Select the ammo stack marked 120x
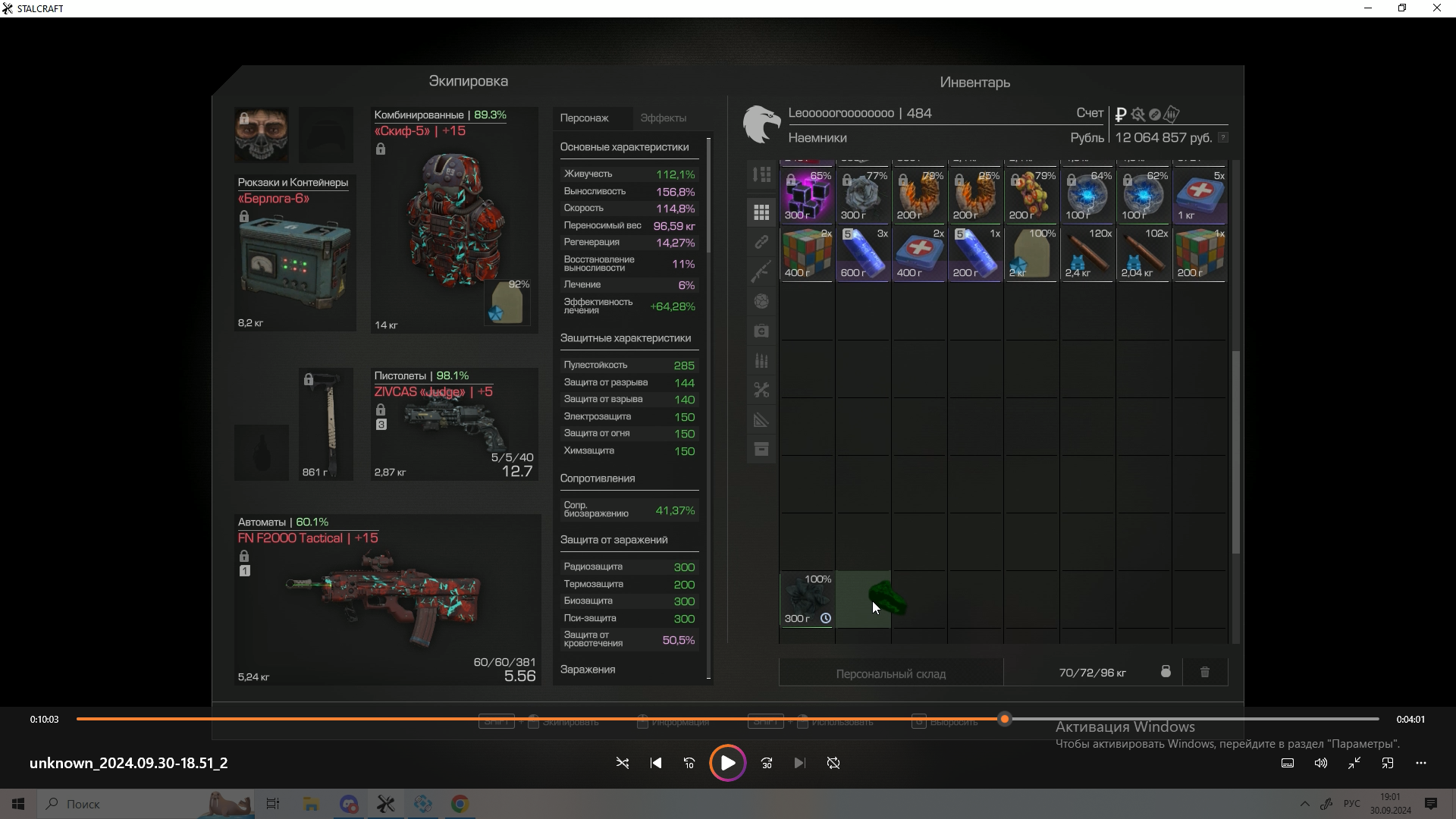The height and width of the screenshot is (819, 1456). coord(1087,253)
